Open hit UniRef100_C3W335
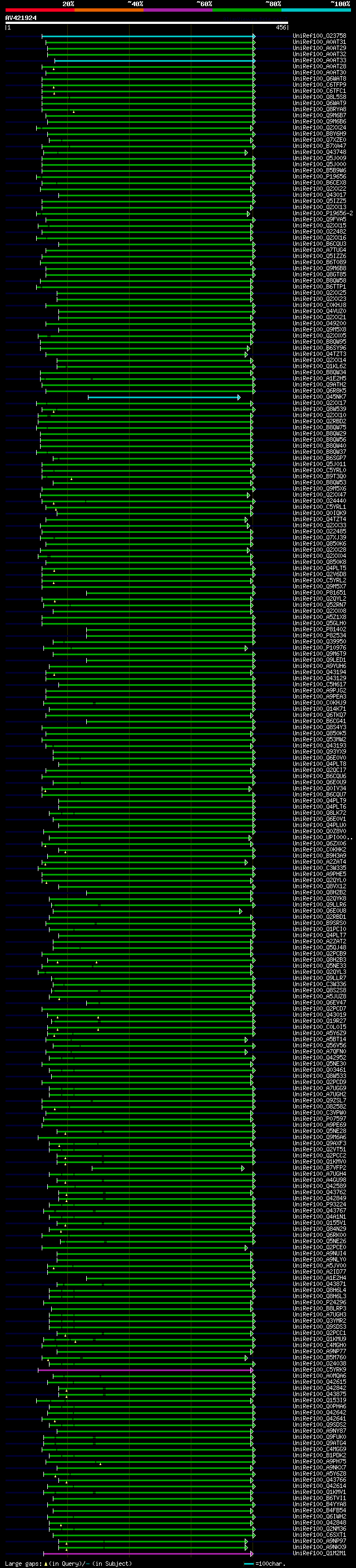Viewport: 356px width, 1568px height. click(319, 868)
